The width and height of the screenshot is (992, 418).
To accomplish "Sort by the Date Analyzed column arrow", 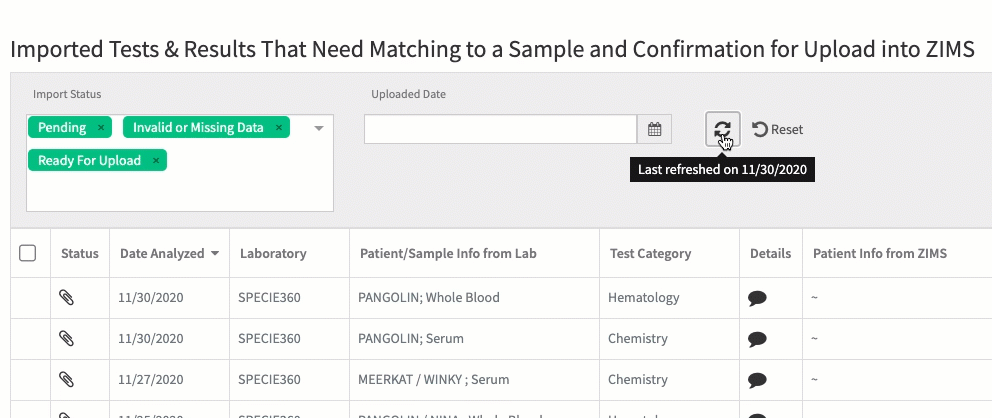I will 215,254.
